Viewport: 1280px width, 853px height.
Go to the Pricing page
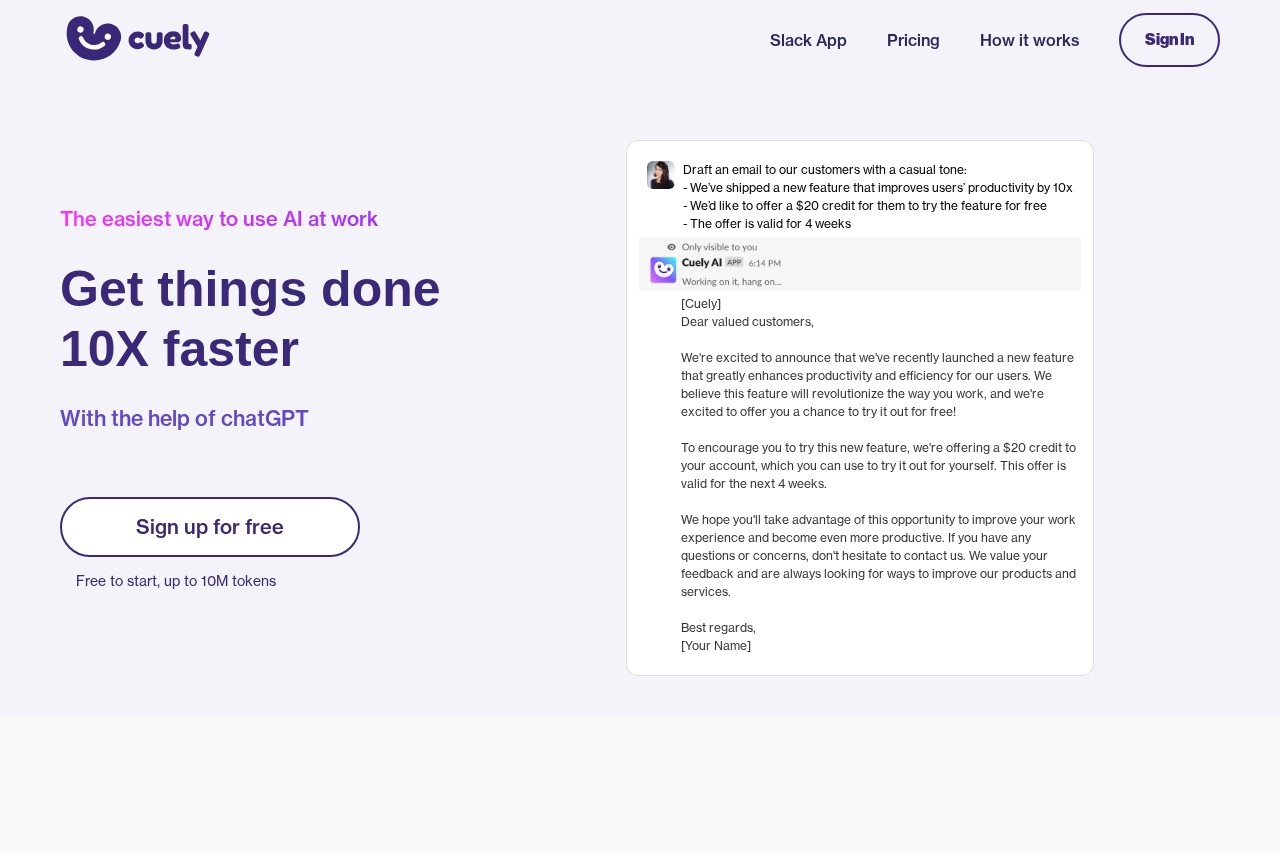(x=913, y=40)
